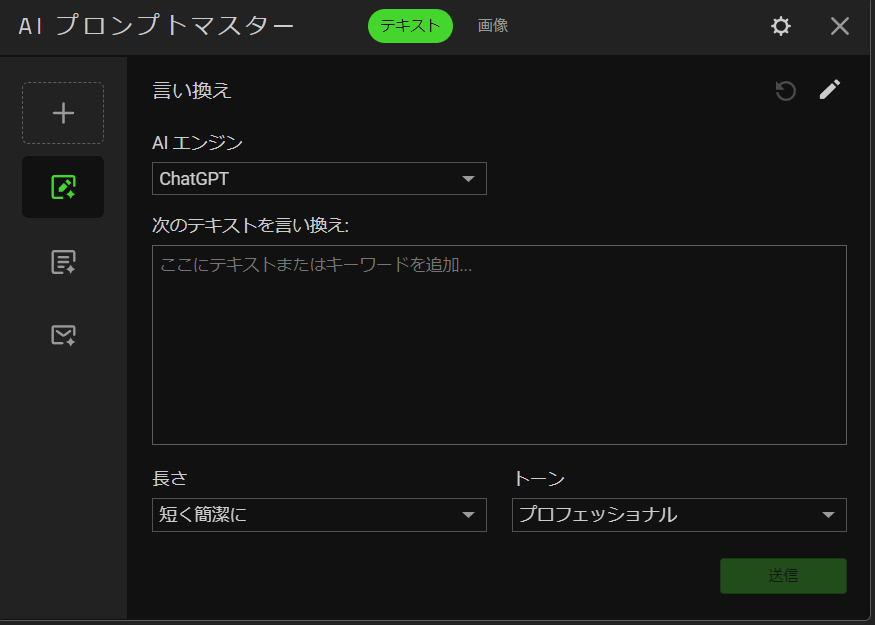Click the 言い換え heading
This screenshot has width=875, height=625.
[x=192, y=91]
